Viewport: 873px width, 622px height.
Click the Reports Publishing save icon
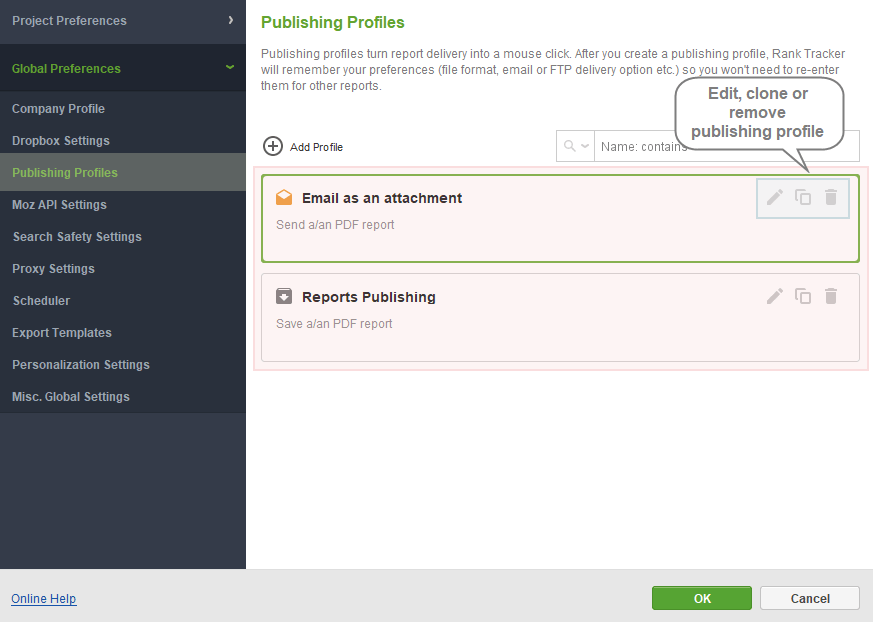pos(284,296)
